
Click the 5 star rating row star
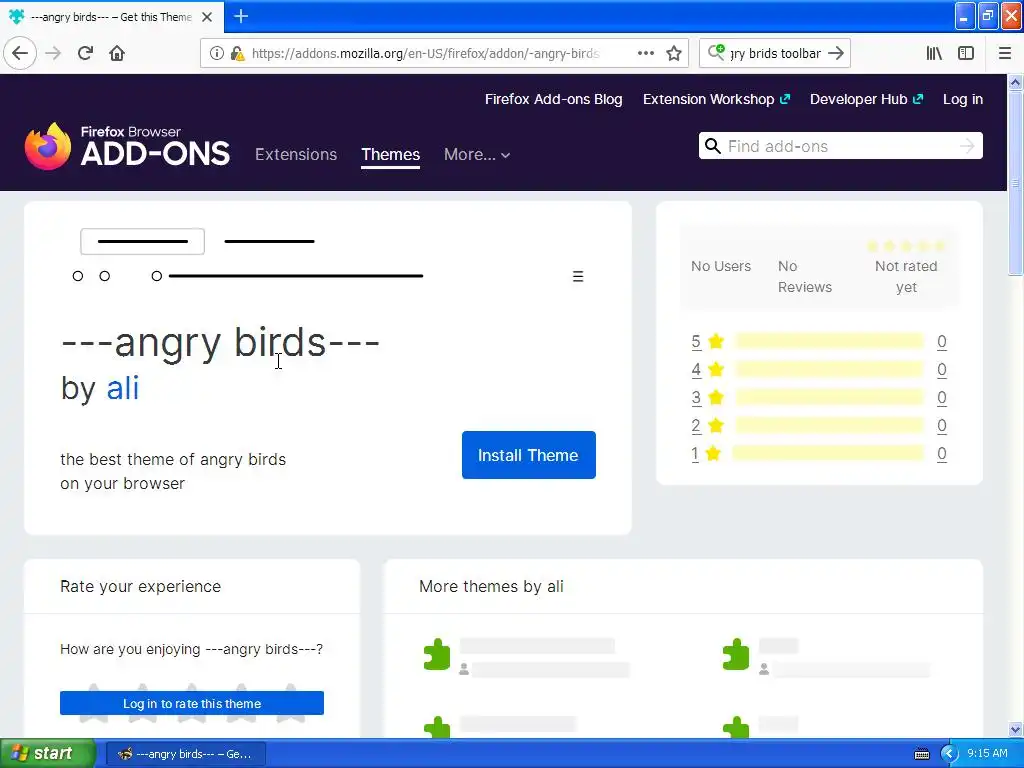[716, 341]
